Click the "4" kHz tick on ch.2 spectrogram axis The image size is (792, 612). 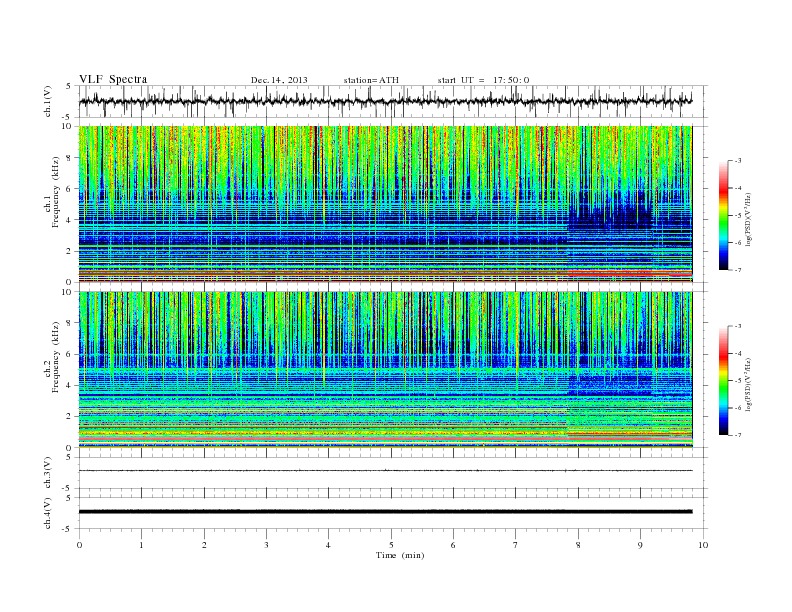coord(70,386)
